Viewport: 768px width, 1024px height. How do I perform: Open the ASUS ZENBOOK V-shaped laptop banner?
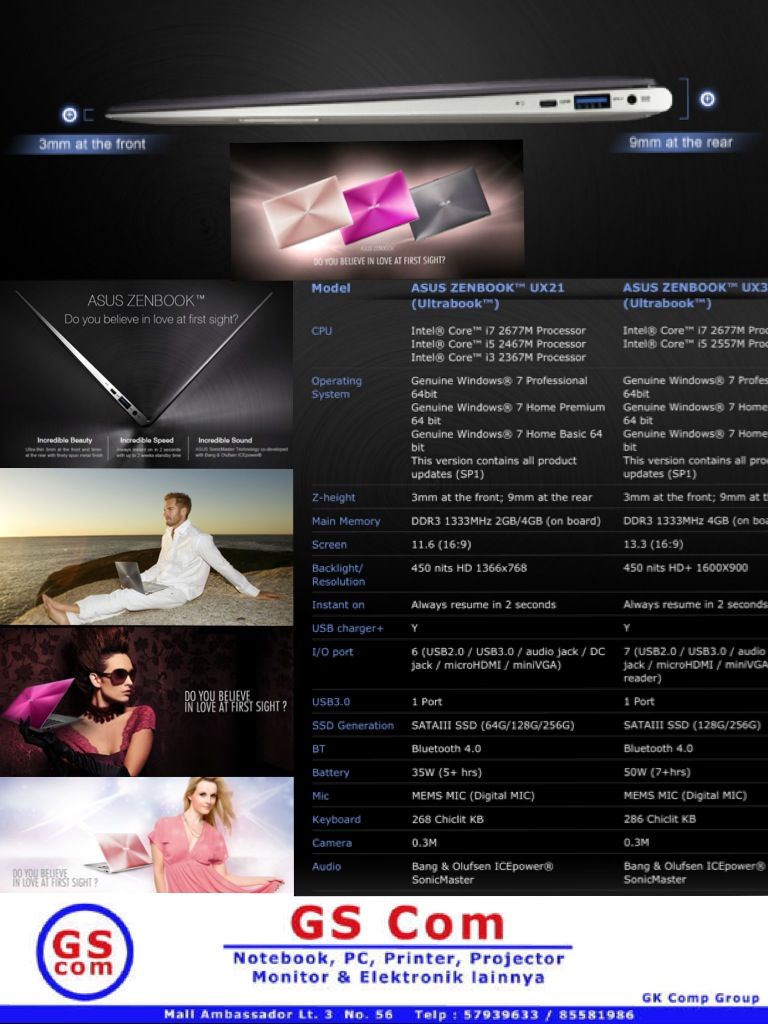[146, 374]
